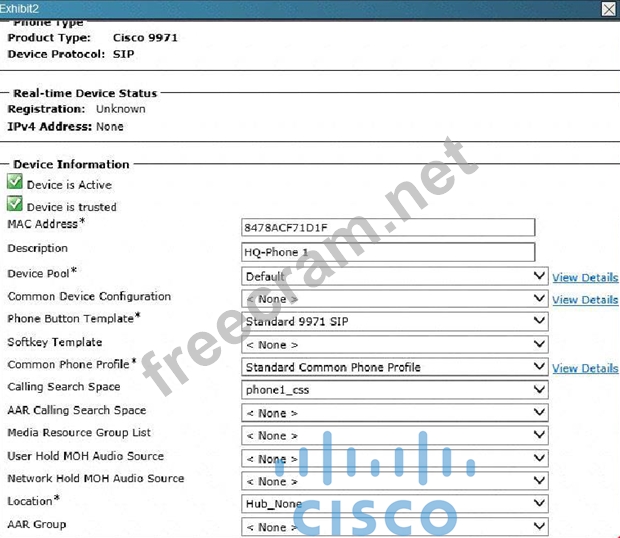View Details for Common Device Configuration

585,300
